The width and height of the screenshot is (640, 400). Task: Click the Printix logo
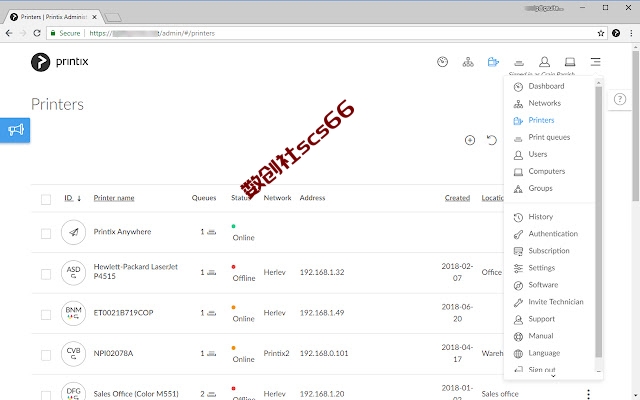pos(60,62)
